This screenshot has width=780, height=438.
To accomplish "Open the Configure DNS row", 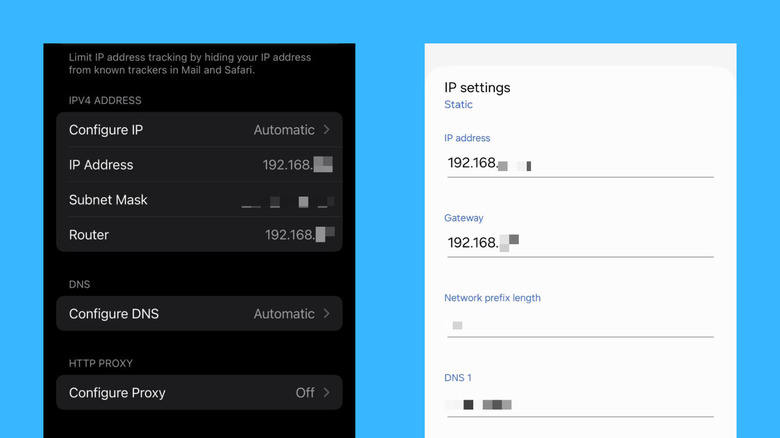I will (x=199, y=314).
